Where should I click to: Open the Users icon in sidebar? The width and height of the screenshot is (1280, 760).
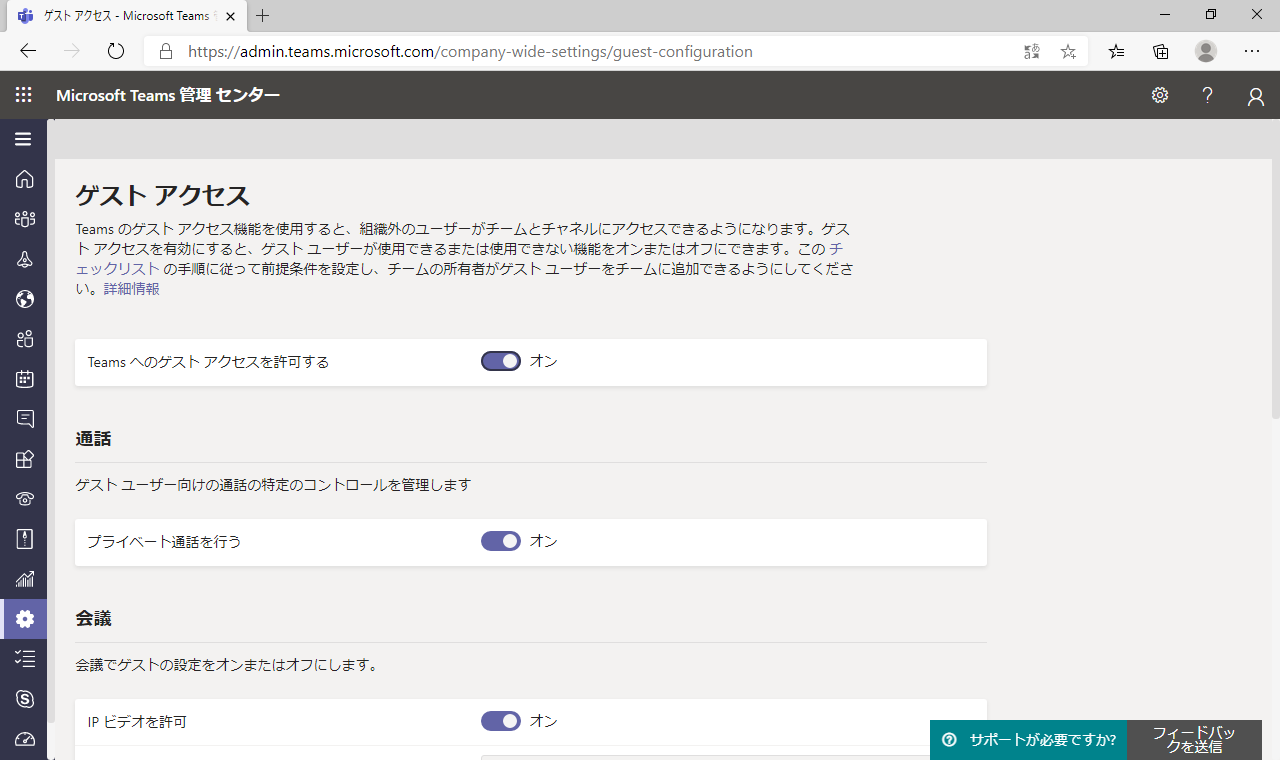click(25, 339)
